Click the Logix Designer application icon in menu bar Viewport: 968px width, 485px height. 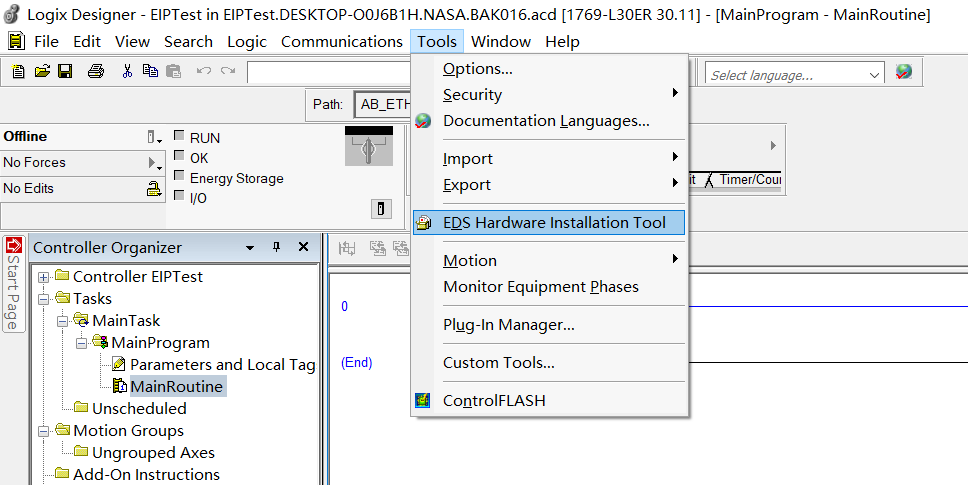pos(15,41)
